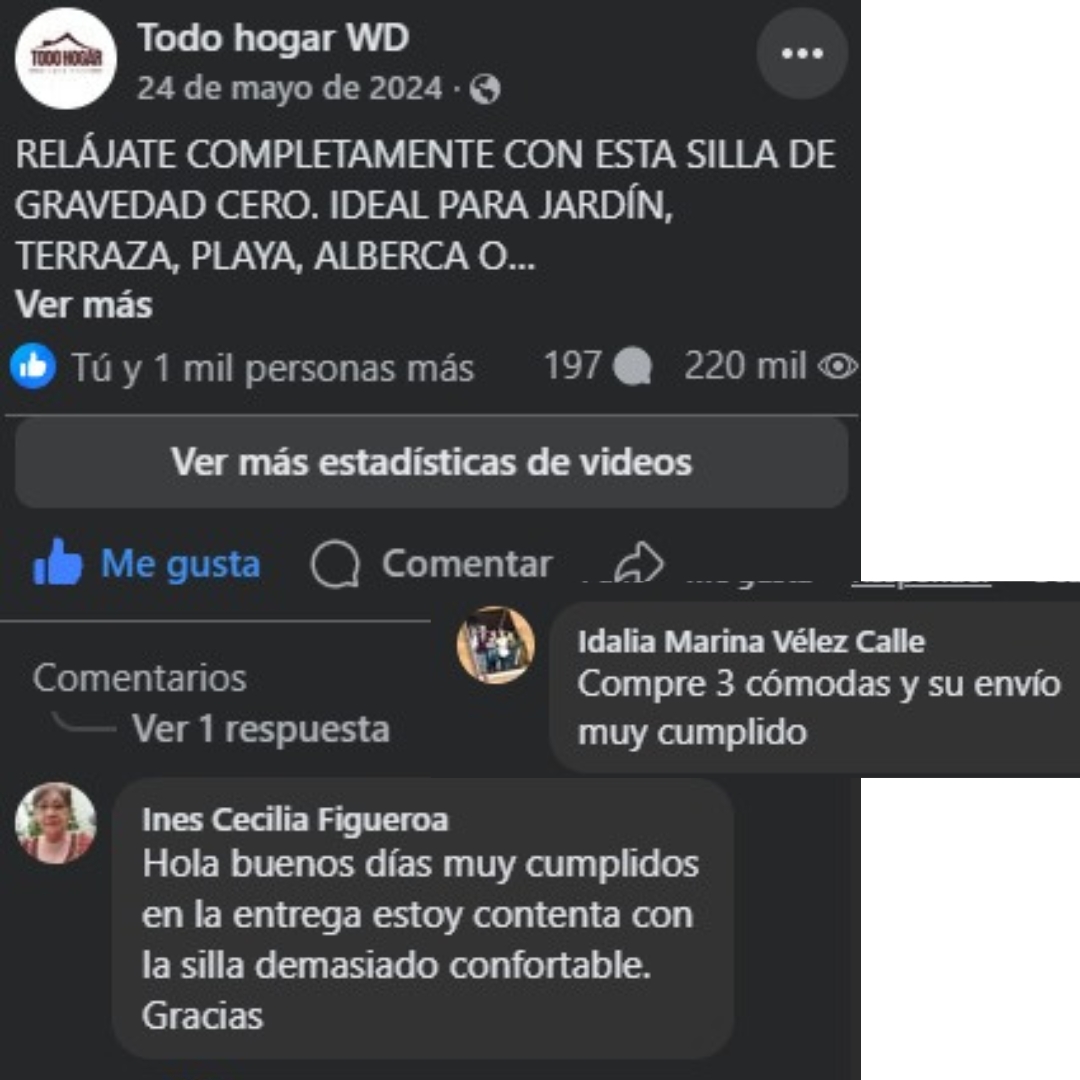
Task: Click the blue like reaction icon
Action: (x=33, y=366)
